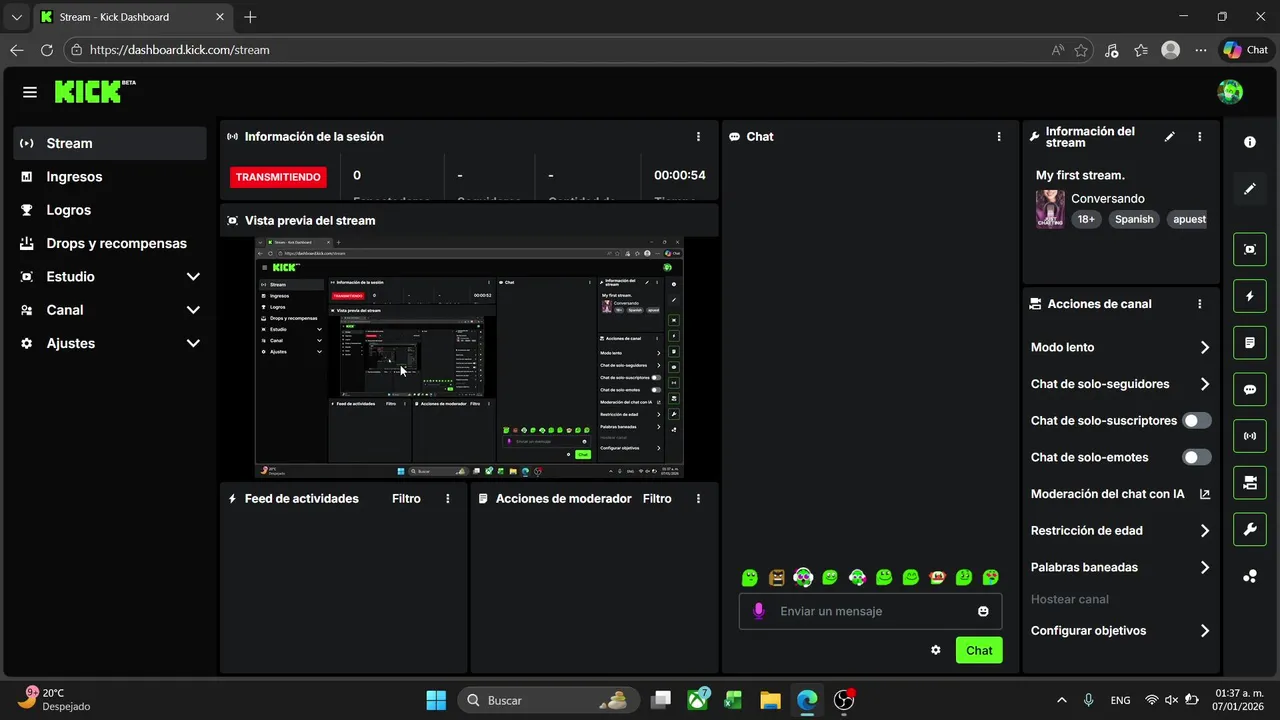Toggle stream preview widget in right sidebar

click(x=1250, y=249)
